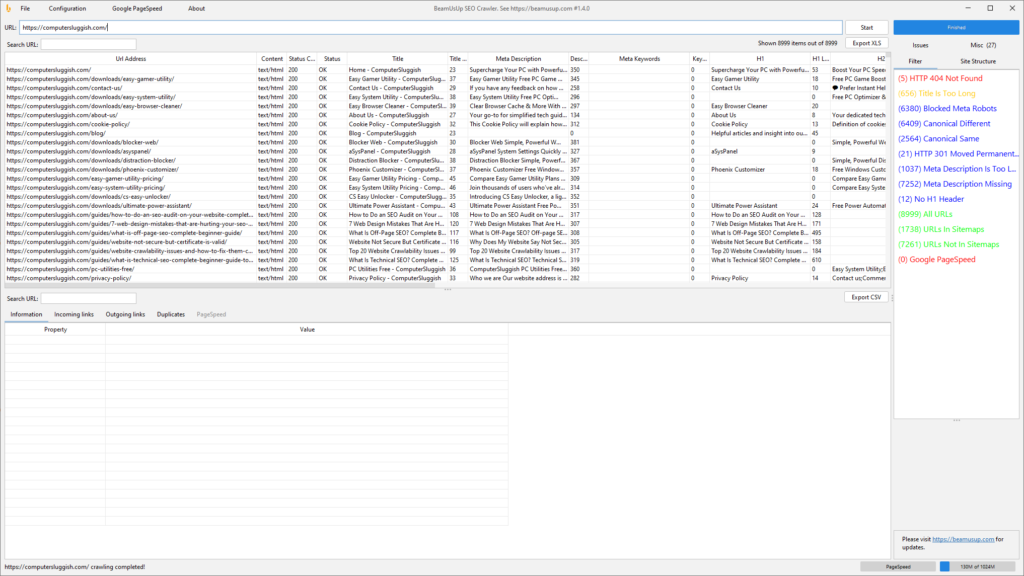Screen dimensions: 1024x576
Task: Open the Information tab
Action: click(26, 315)
